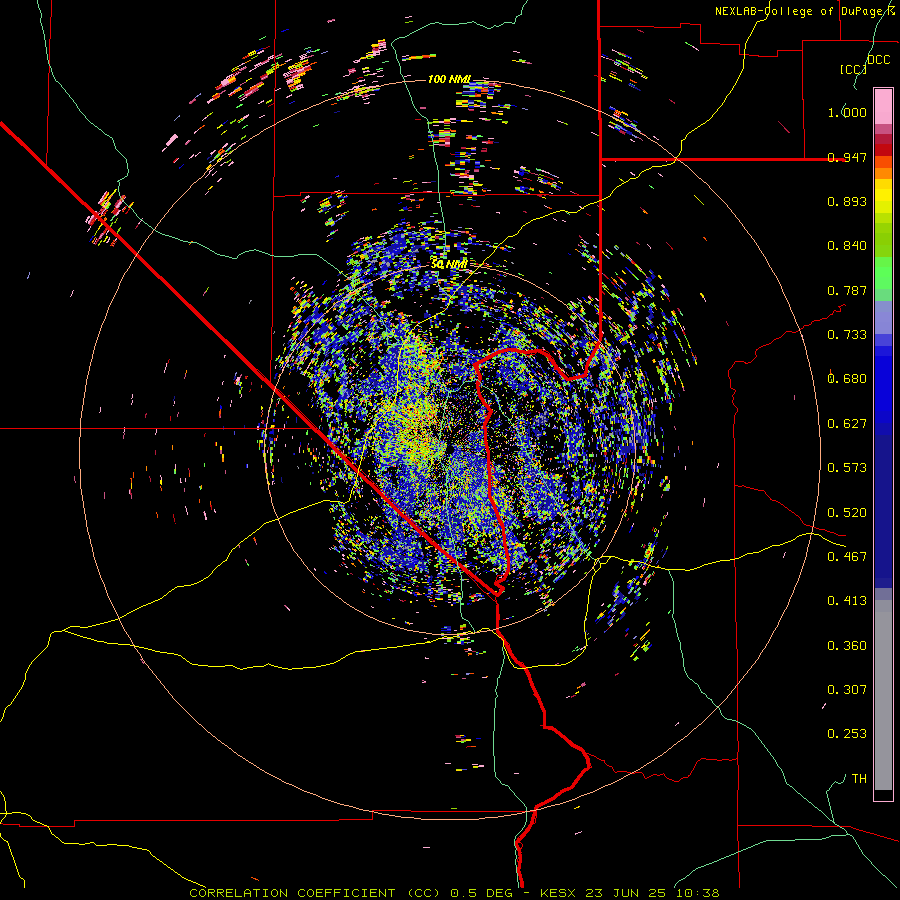Click the 0.520 legend value
The width and height of the screenshot is (900, 900).
847,513
